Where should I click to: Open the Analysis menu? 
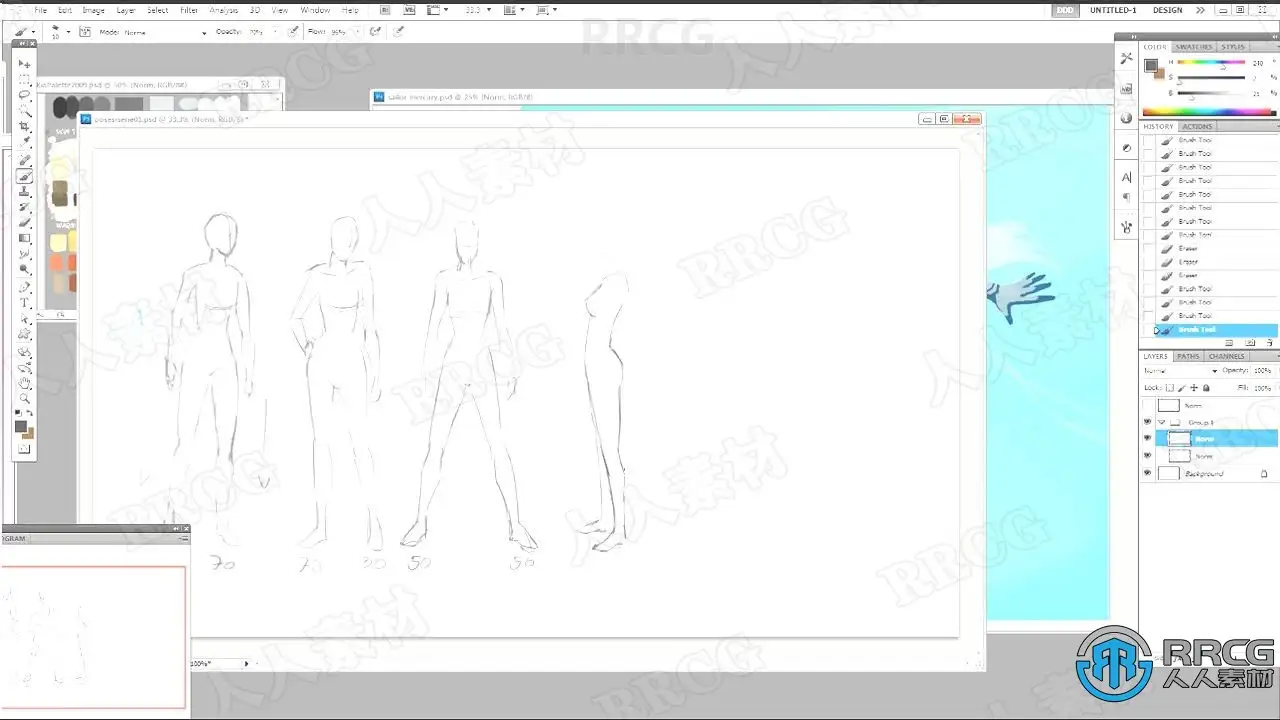[x=224, y=10]
